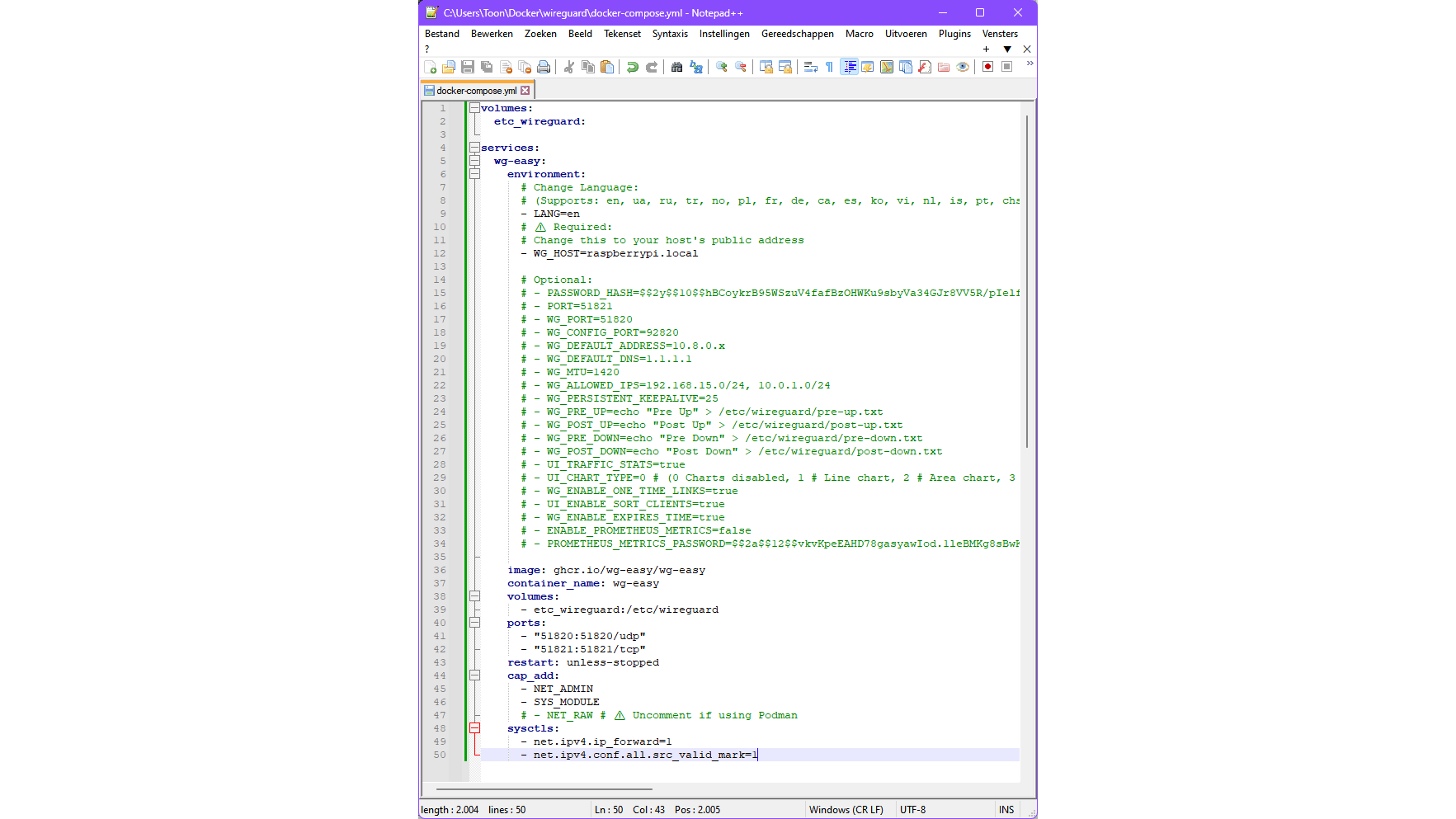
Task: Open Find with the binoculars icon
Action: pyautogui.click(x=676, y=67)
